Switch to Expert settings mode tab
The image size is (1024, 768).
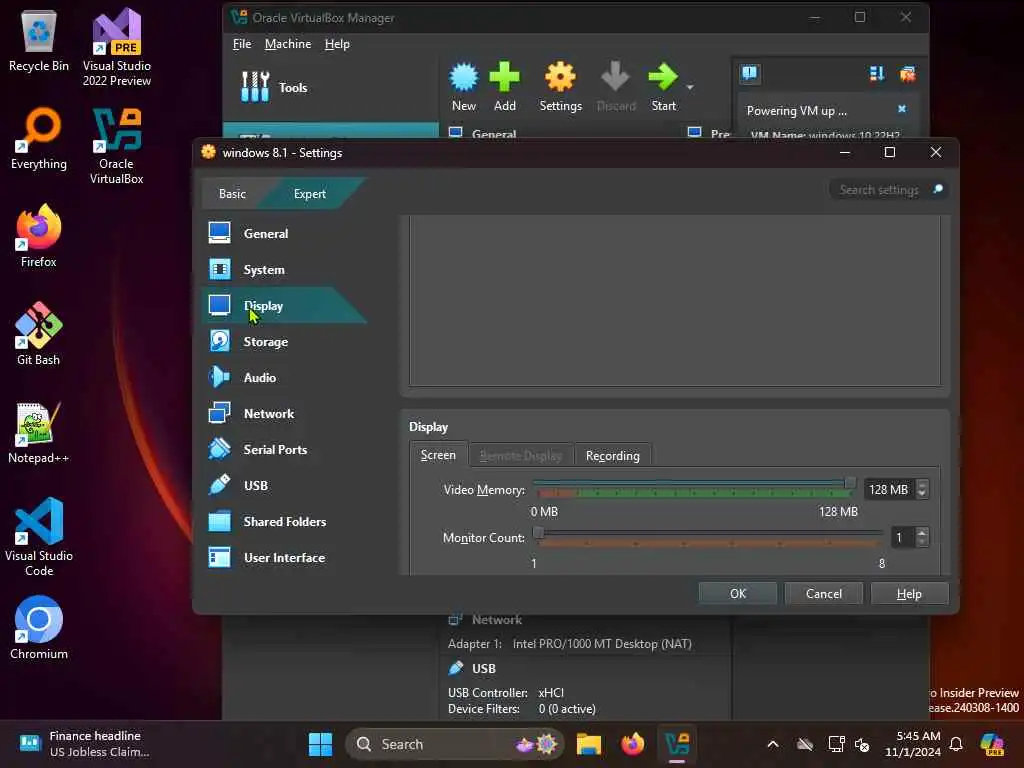pos(310,193)
